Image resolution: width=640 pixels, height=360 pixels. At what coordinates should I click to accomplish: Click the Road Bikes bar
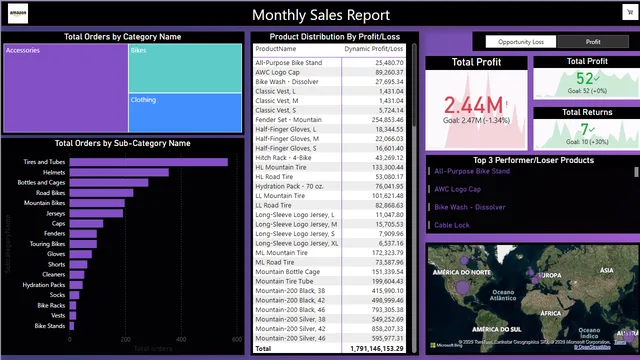click(x=101, y=193)
